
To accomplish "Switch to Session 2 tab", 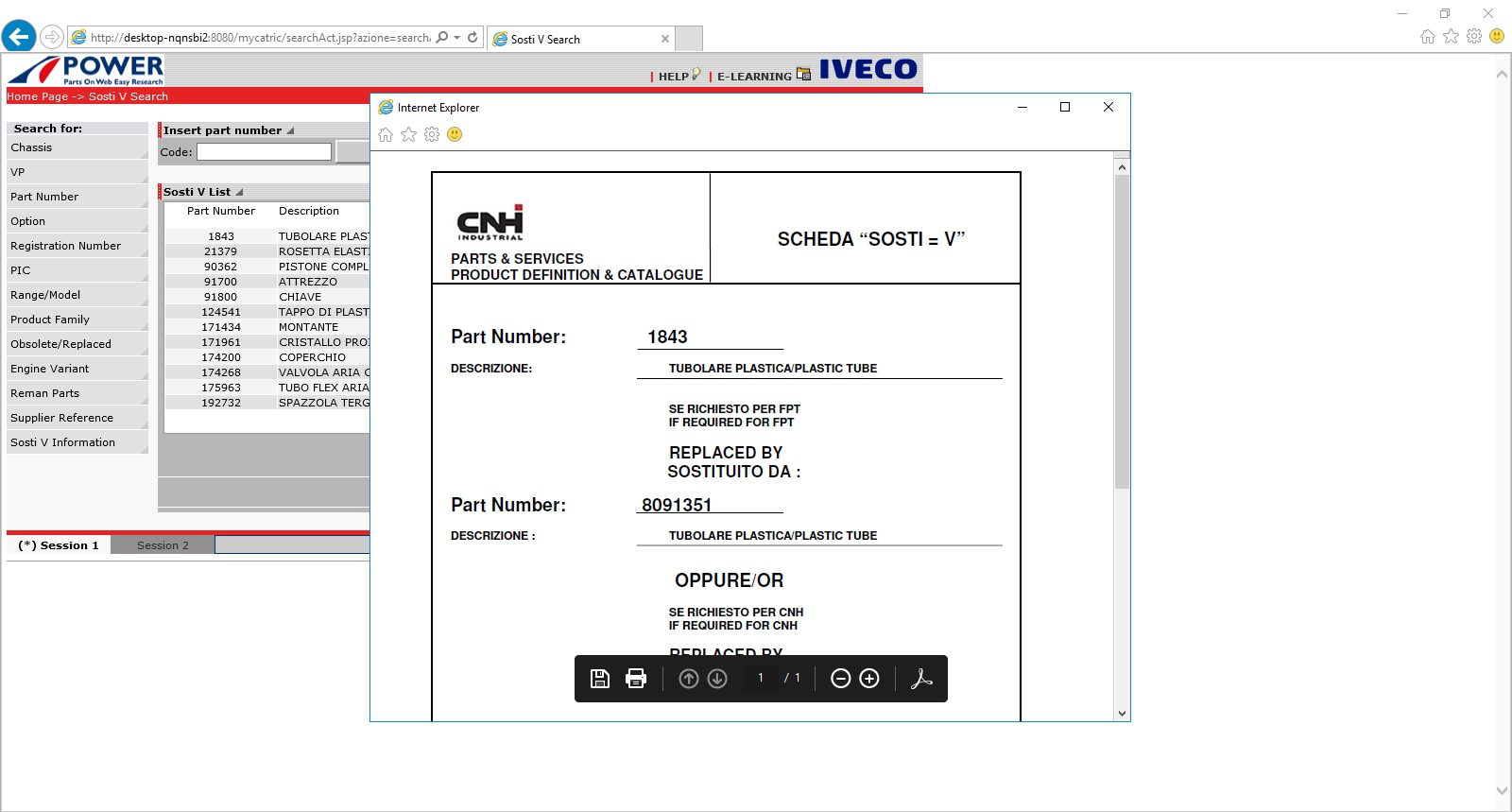I will 163,545.
